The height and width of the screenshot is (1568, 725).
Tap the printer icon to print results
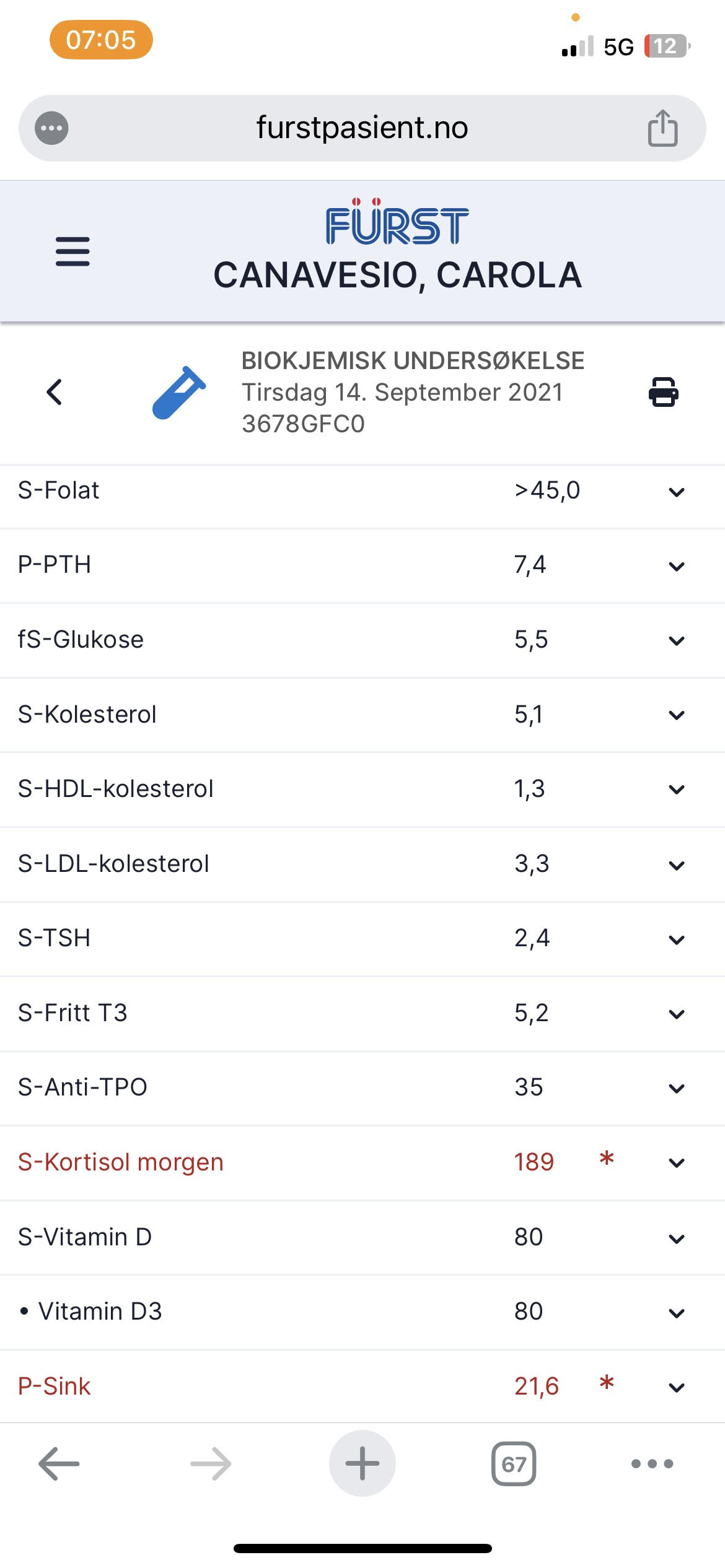click(x=663, y=392)
